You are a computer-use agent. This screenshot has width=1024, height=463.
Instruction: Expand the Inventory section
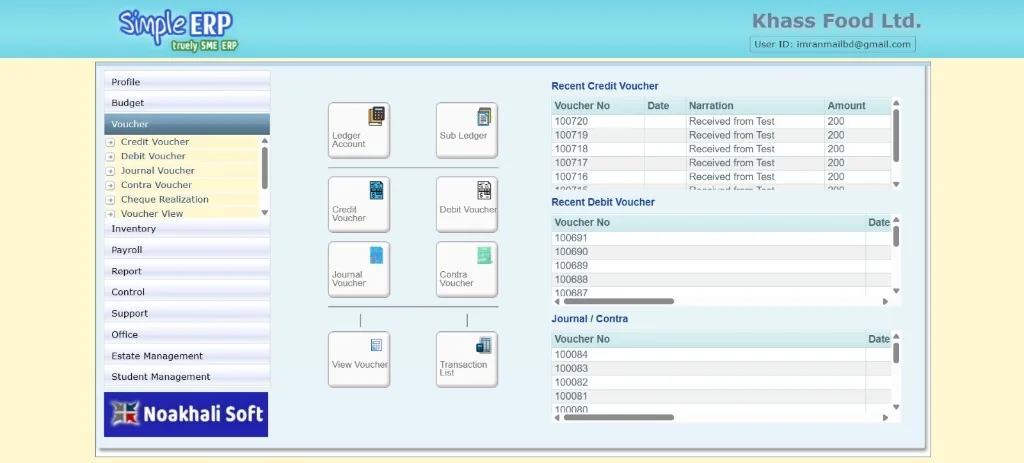tap(187, 229)
